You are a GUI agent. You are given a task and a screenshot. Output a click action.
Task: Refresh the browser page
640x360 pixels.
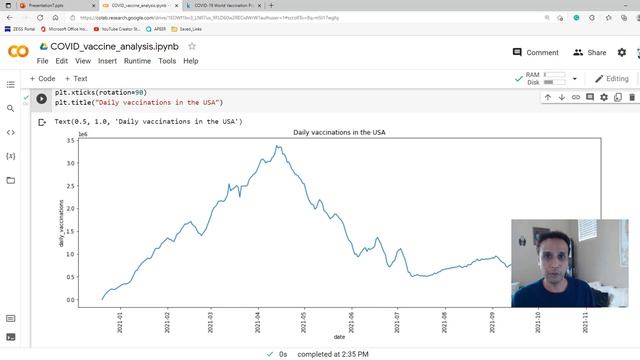40,18
